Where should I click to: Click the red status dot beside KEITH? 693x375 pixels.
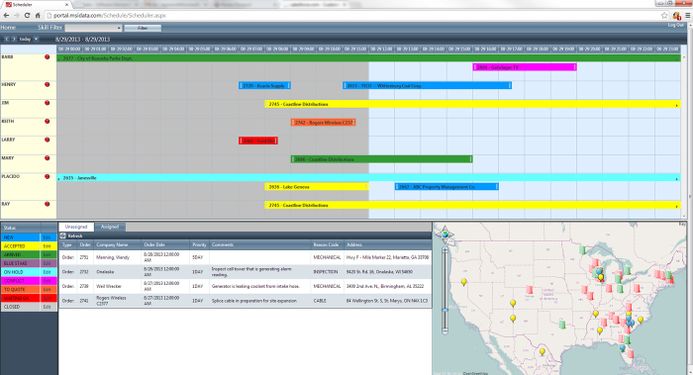click(x=47, y=121)
